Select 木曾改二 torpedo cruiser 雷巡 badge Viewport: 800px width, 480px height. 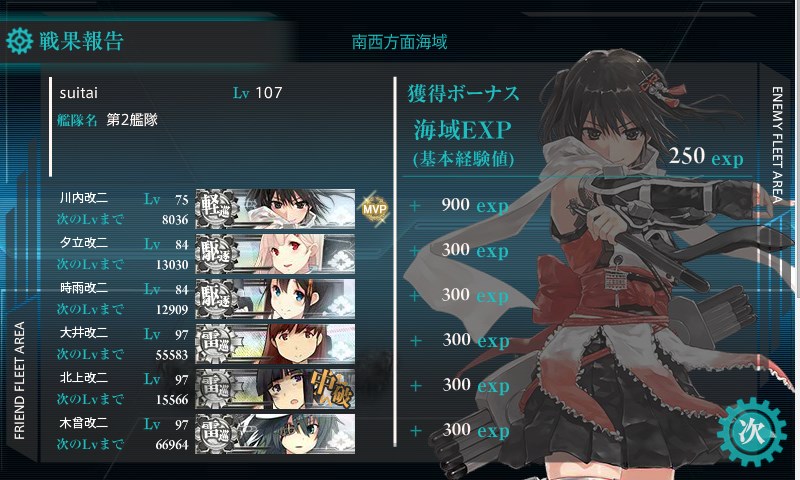point(216,433)
